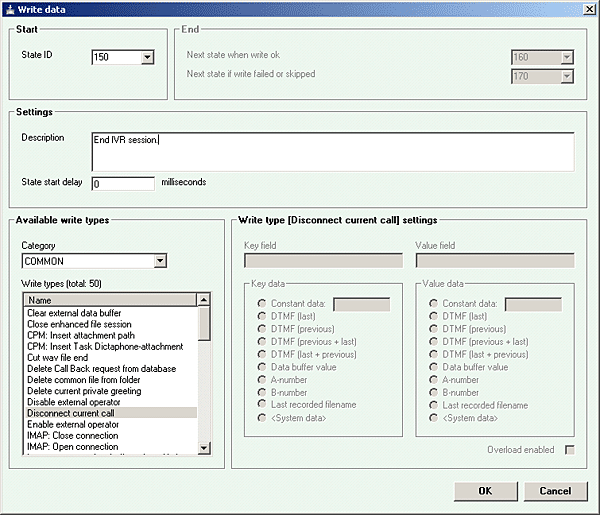
Task: Open Next state when write ok dropdown
Action: click(x=567, y=57)
